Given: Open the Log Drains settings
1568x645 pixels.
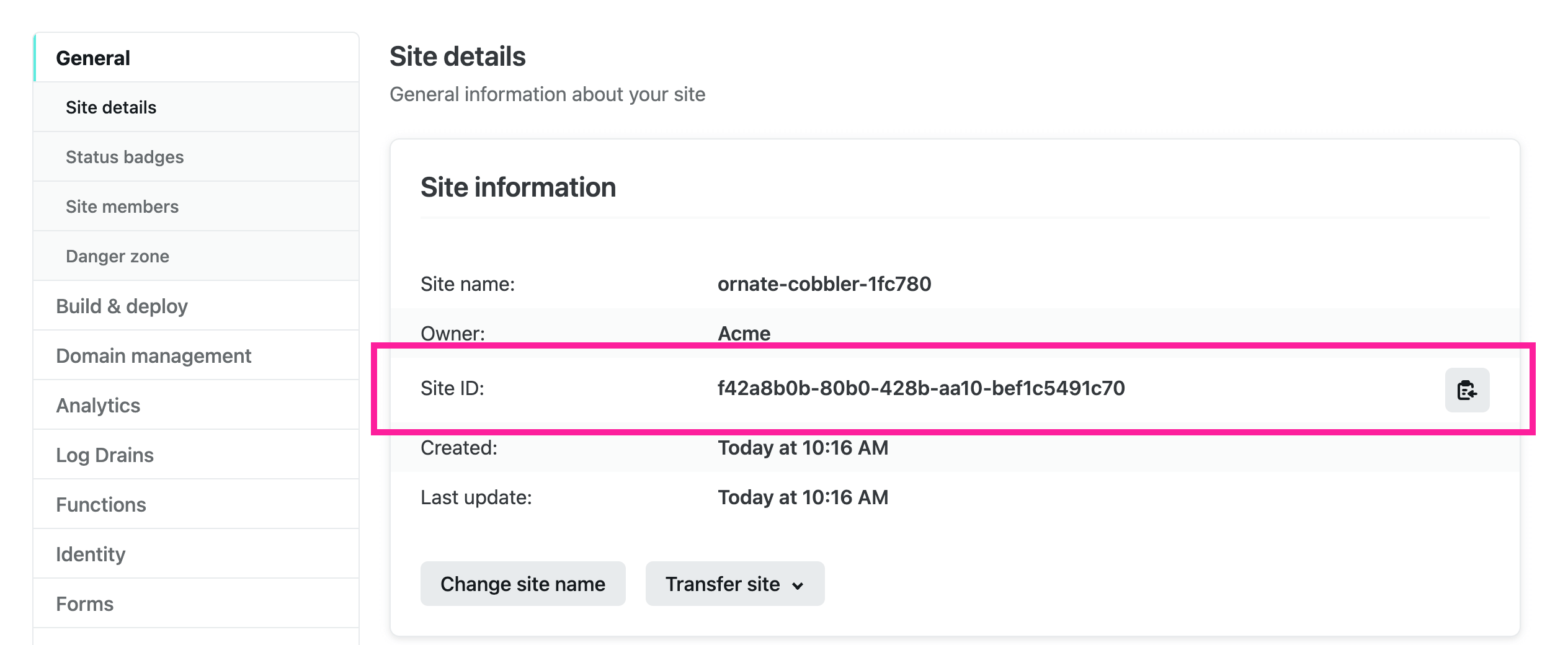Looking at the screenshot, I should (x=105, y=454).
